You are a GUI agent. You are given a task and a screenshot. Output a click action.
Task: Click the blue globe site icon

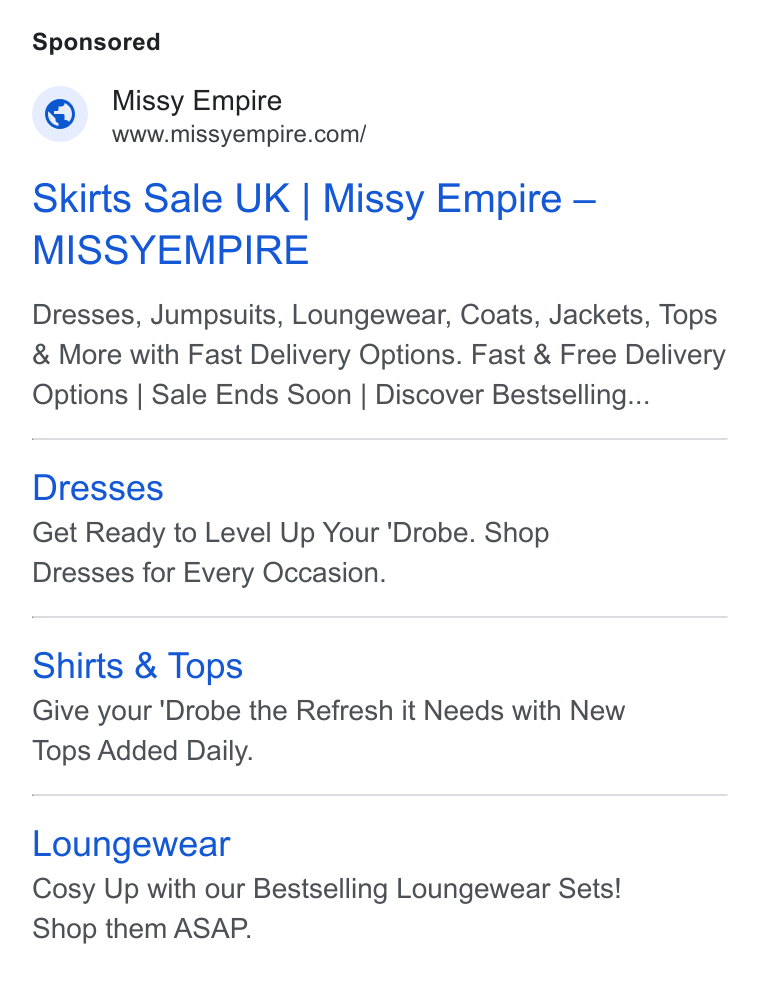point(60,114)
